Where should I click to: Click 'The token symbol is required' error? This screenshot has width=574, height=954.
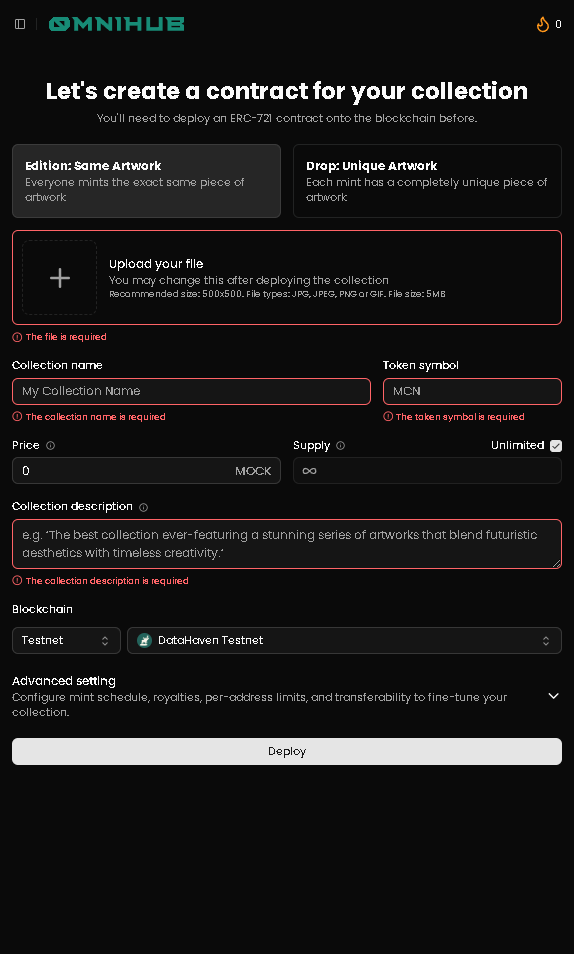(x=460, y=417)
